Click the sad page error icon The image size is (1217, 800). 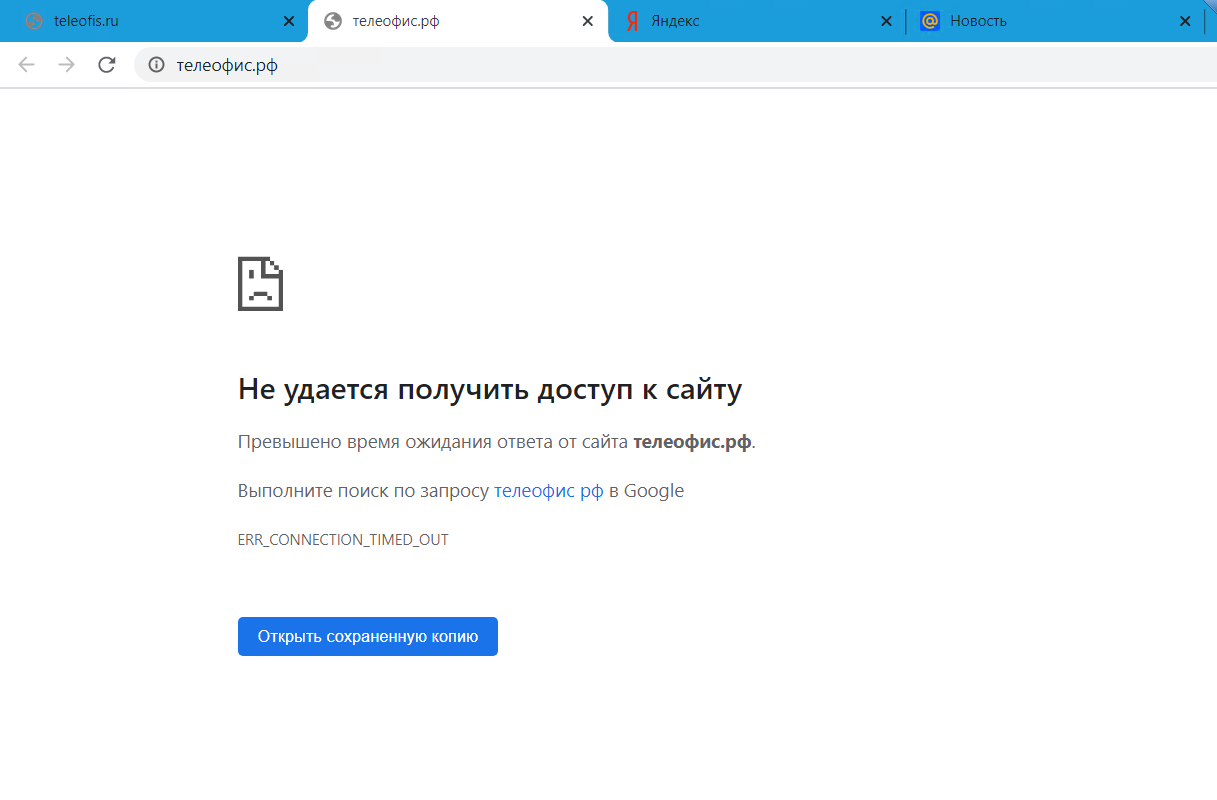pos(260,284)
